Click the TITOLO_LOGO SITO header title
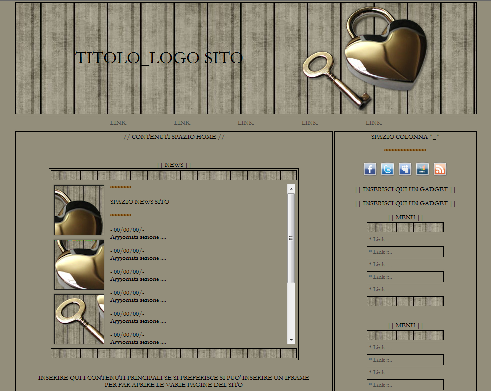This screenshot has width=491, height=391. 159,58
